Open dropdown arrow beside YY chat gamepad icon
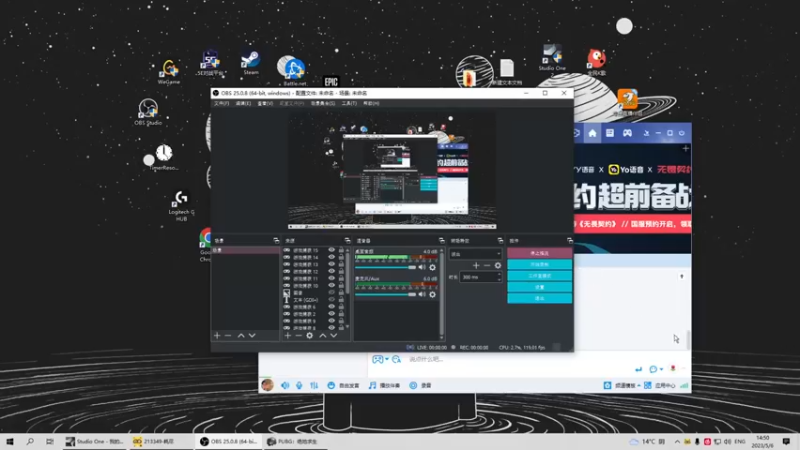Image resolution: width=800 pixels, height=450 pixels. (x=387, y=359)
